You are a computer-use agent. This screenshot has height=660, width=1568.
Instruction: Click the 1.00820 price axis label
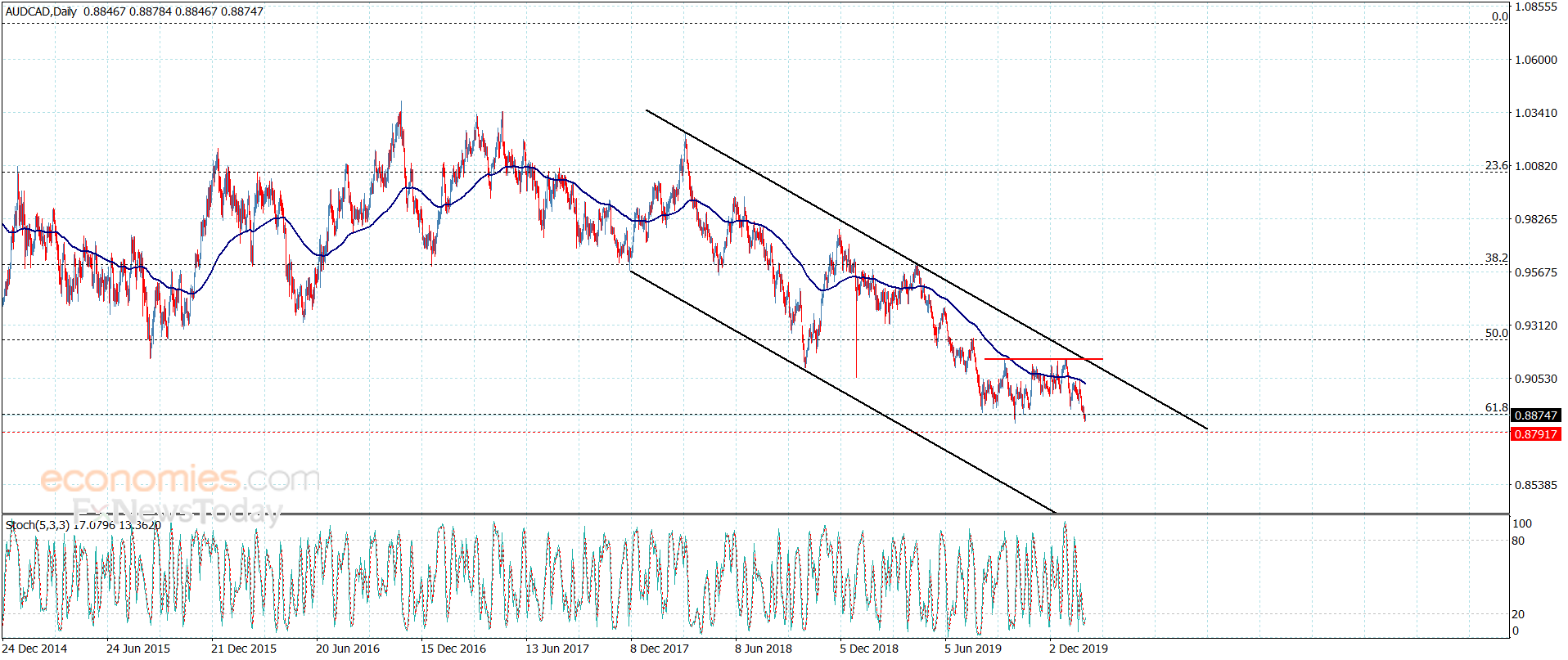tap(1536, 166)
